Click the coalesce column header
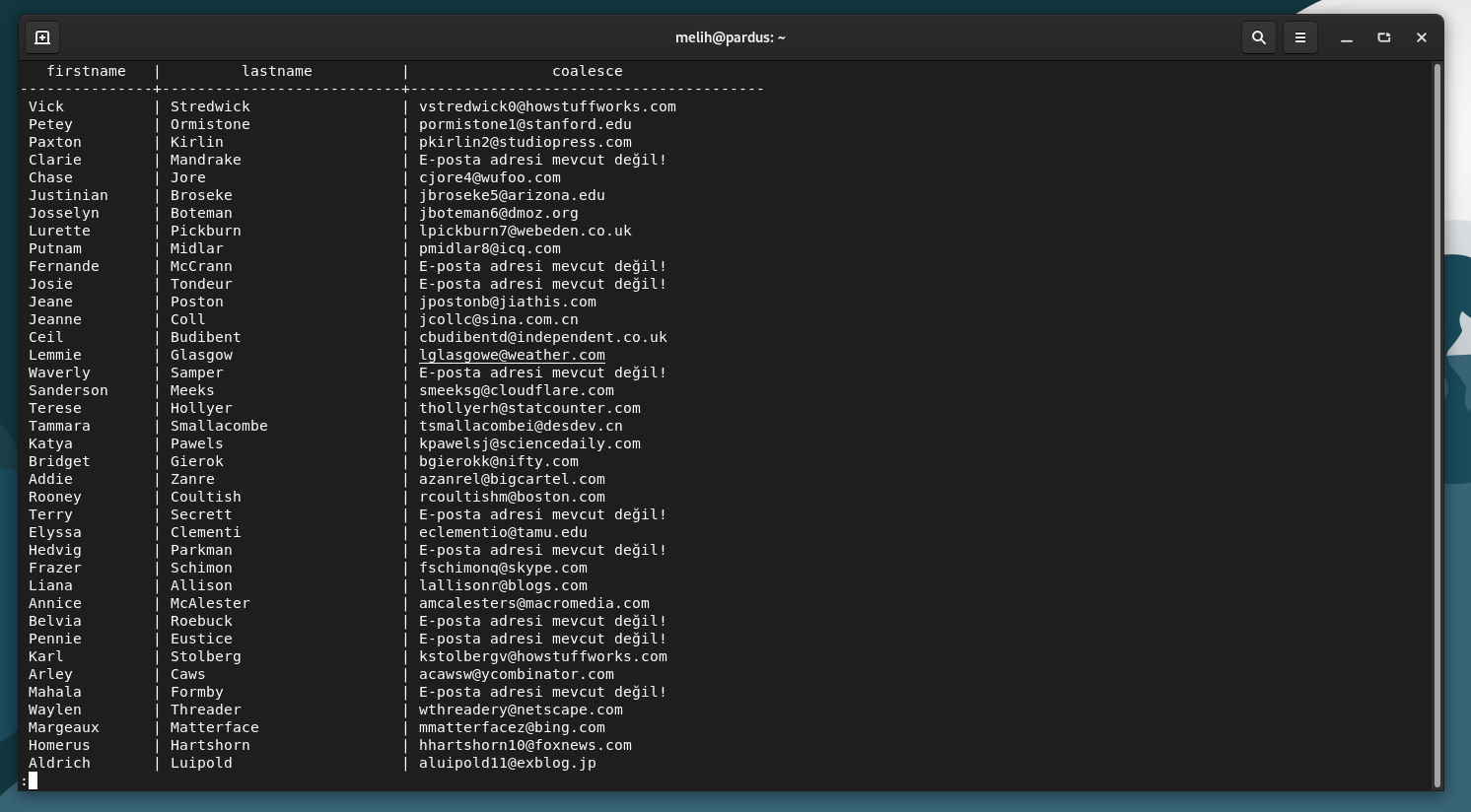Screen dimensions: 1471x812 click(x=588, y=71)
